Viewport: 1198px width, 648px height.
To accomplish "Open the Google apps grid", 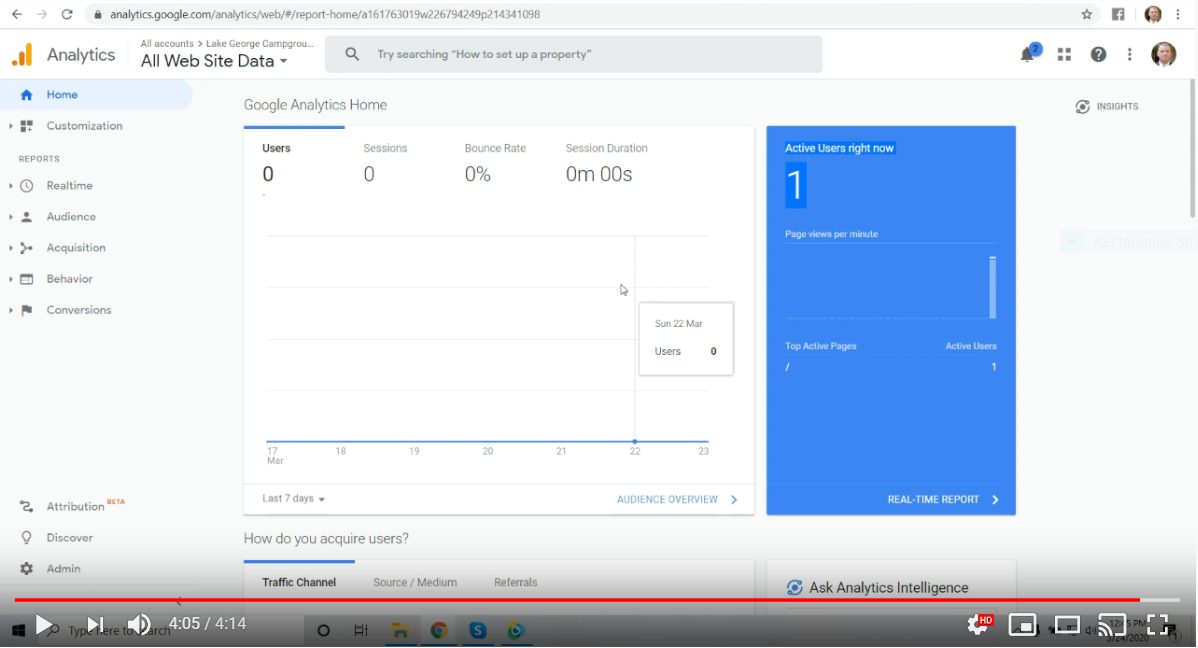I will (x=1064, y=54).
